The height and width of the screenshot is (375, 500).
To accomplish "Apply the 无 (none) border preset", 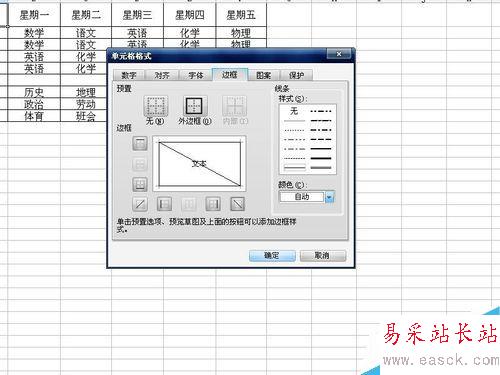I will (x=155, y=107).
